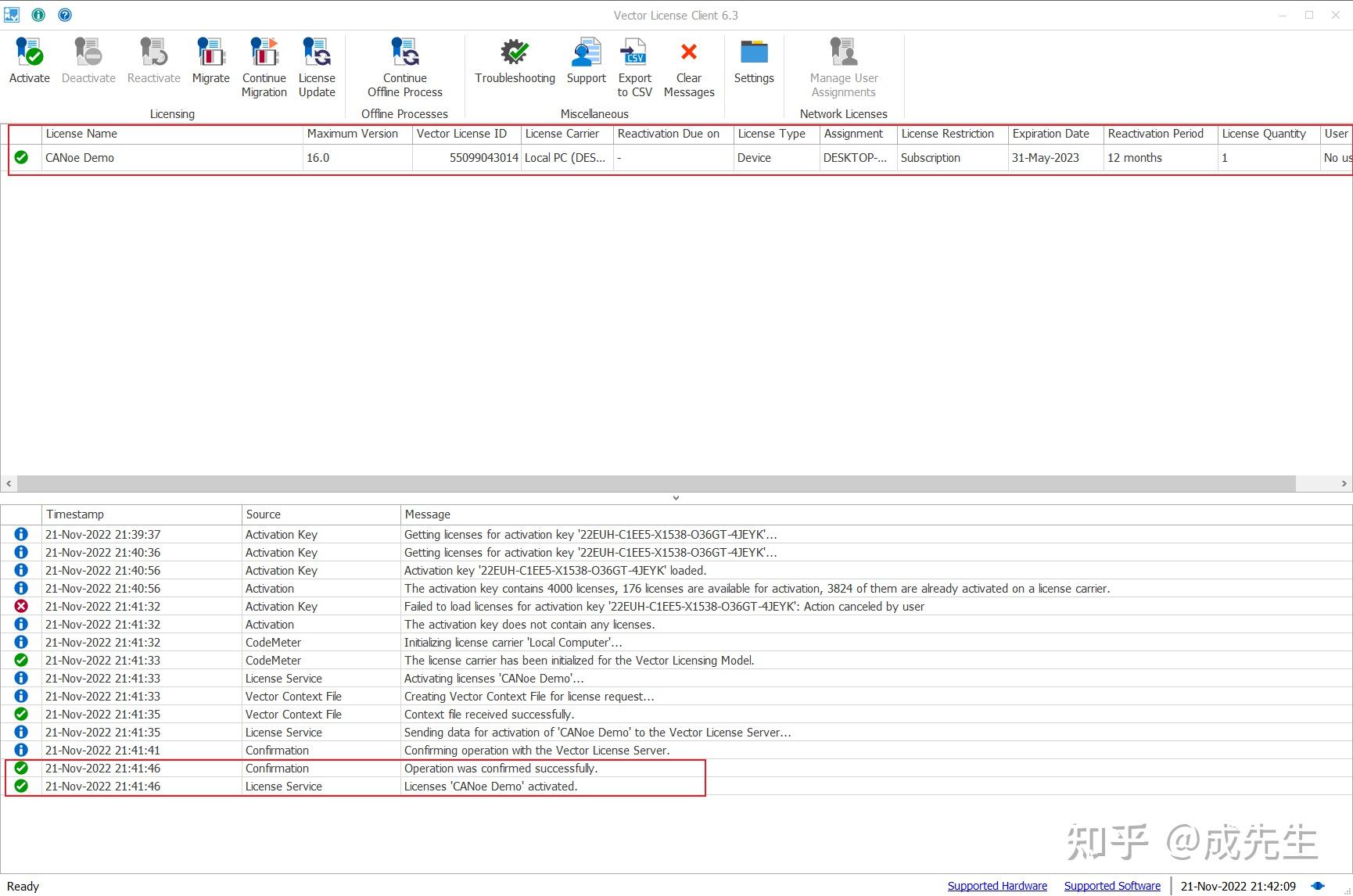This screenshot has height=896, width=1353.
Task: Click the success icon for 'Context file received successfully'
Action: tap(21, 714)
